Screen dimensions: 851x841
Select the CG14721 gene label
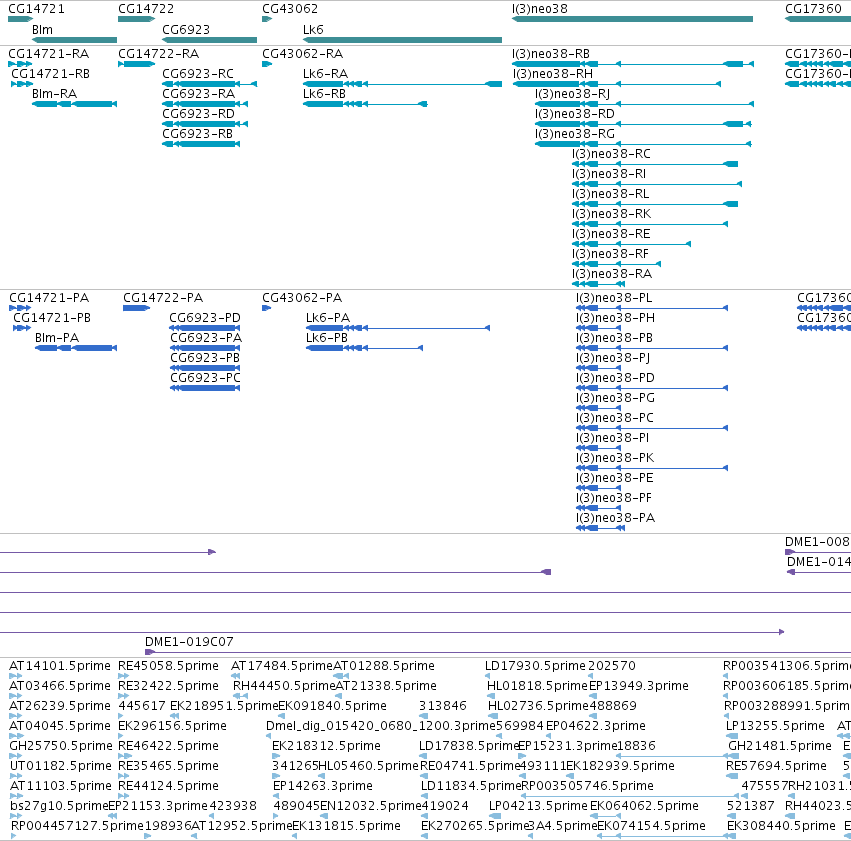pyautogui.click(x=36, y=9)
